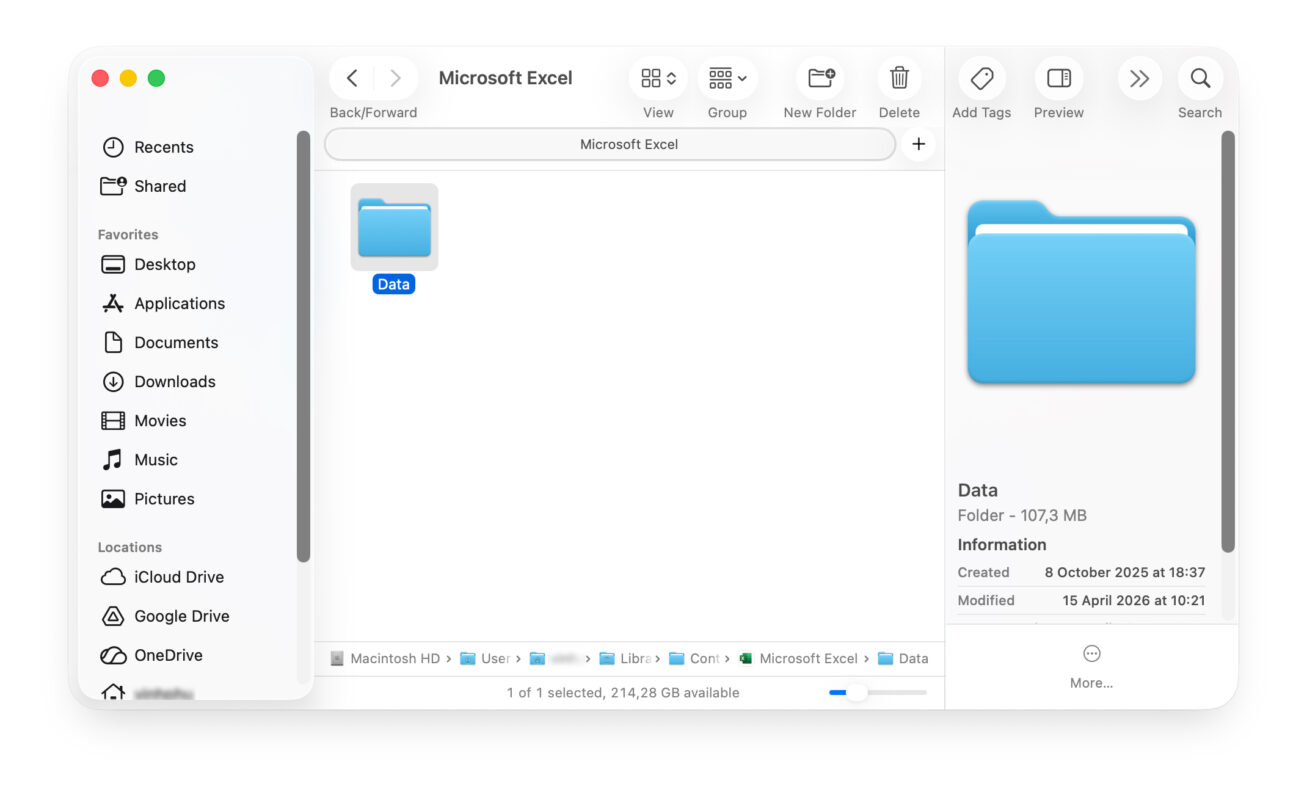Click the Libra folder in path bar

[625, 658]
